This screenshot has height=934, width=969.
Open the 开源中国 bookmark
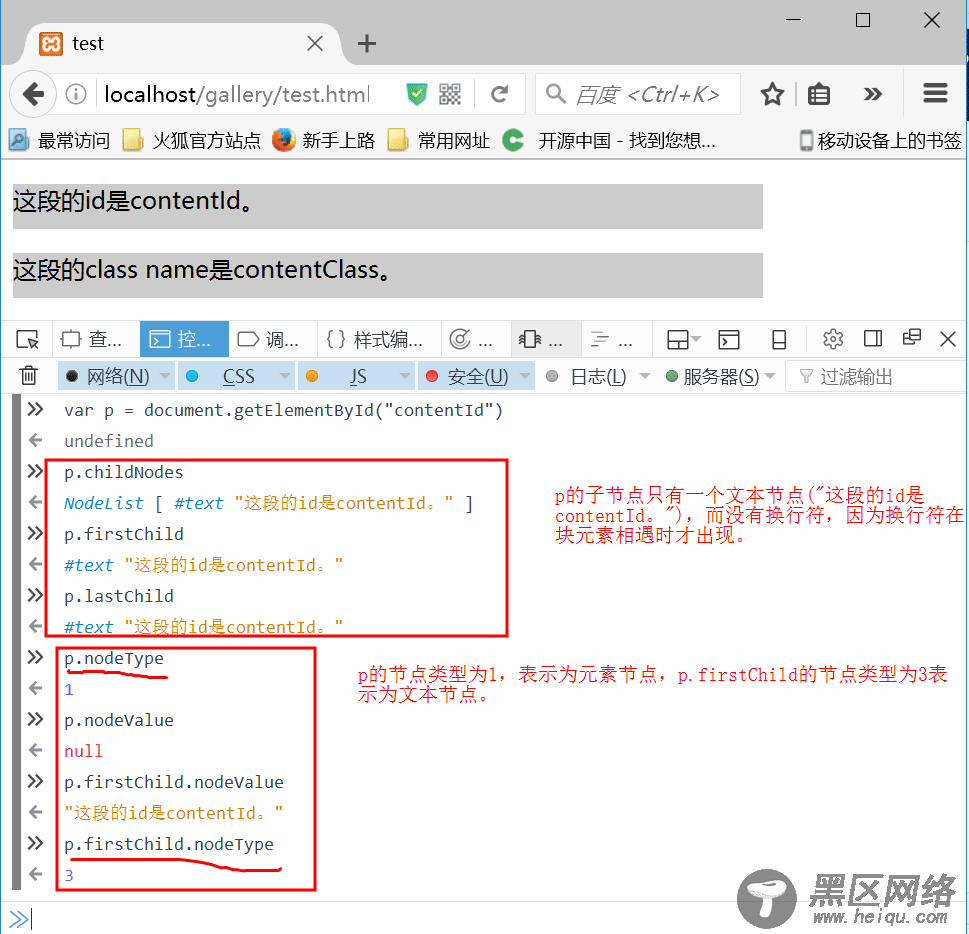coord(609,141)
